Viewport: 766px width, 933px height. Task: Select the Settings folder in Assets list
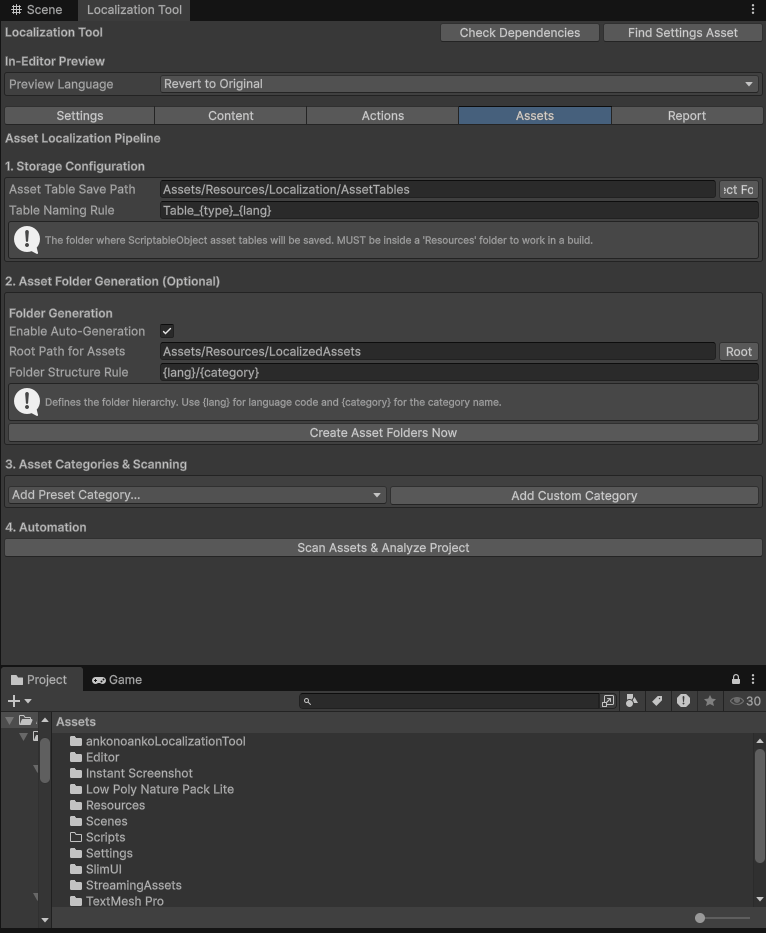coord(109,853)
